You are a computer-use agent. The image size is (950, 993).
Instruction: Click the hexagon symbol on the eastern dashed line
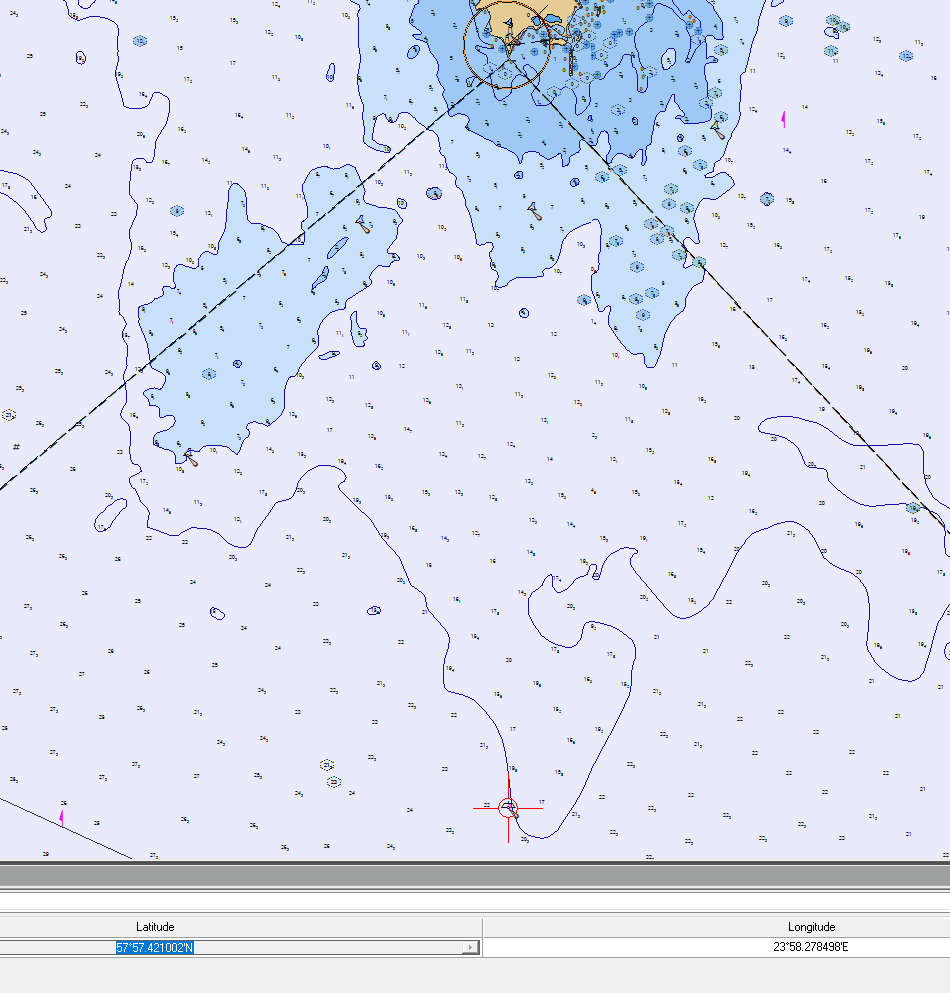(913, 508)
